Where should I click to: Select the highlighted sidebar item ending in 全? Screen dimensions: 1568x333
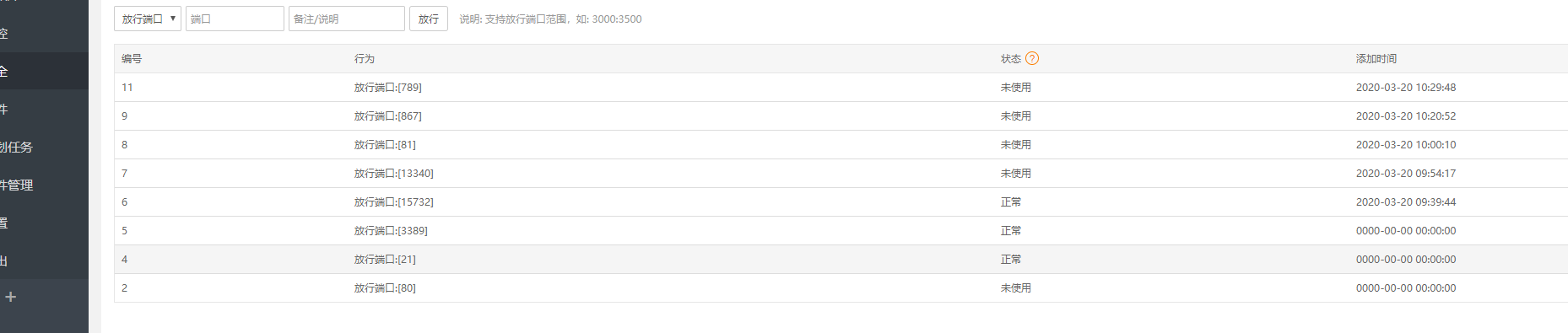(44, 71)
